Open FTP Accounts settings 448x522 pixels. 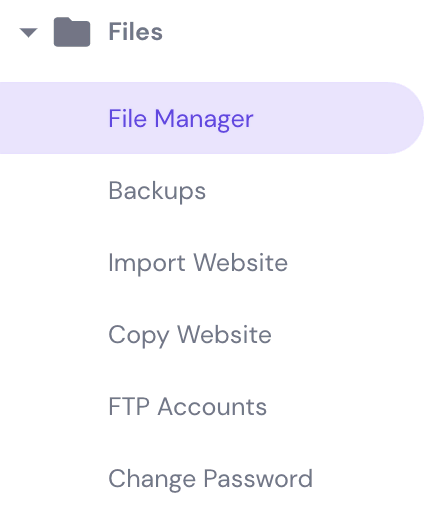188,407
